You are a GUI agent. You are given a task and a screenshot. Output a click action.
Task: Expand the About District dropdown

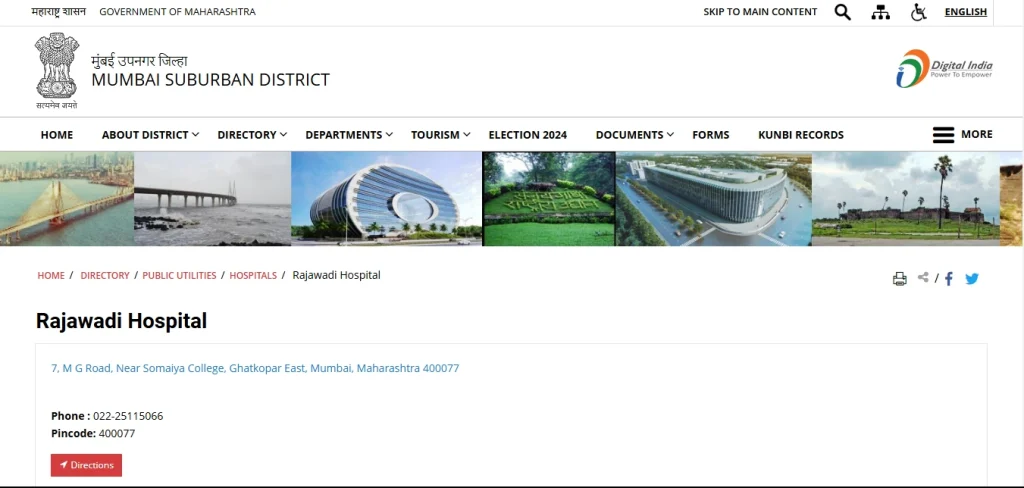(x=150, y=135)
